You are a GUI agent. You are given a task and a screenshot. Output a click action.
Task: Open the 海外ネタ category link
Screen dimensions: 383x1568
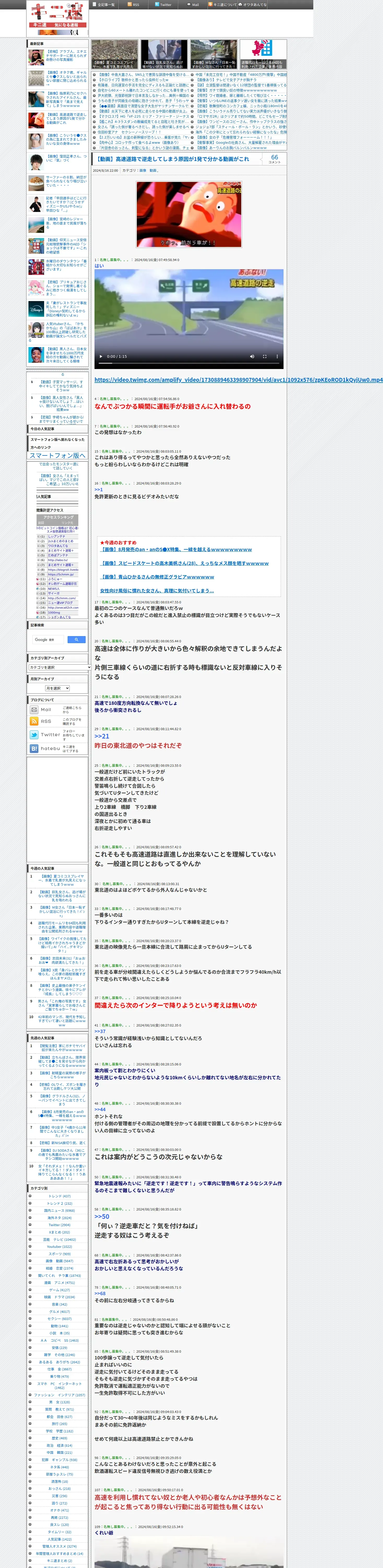click(60, 1218)
